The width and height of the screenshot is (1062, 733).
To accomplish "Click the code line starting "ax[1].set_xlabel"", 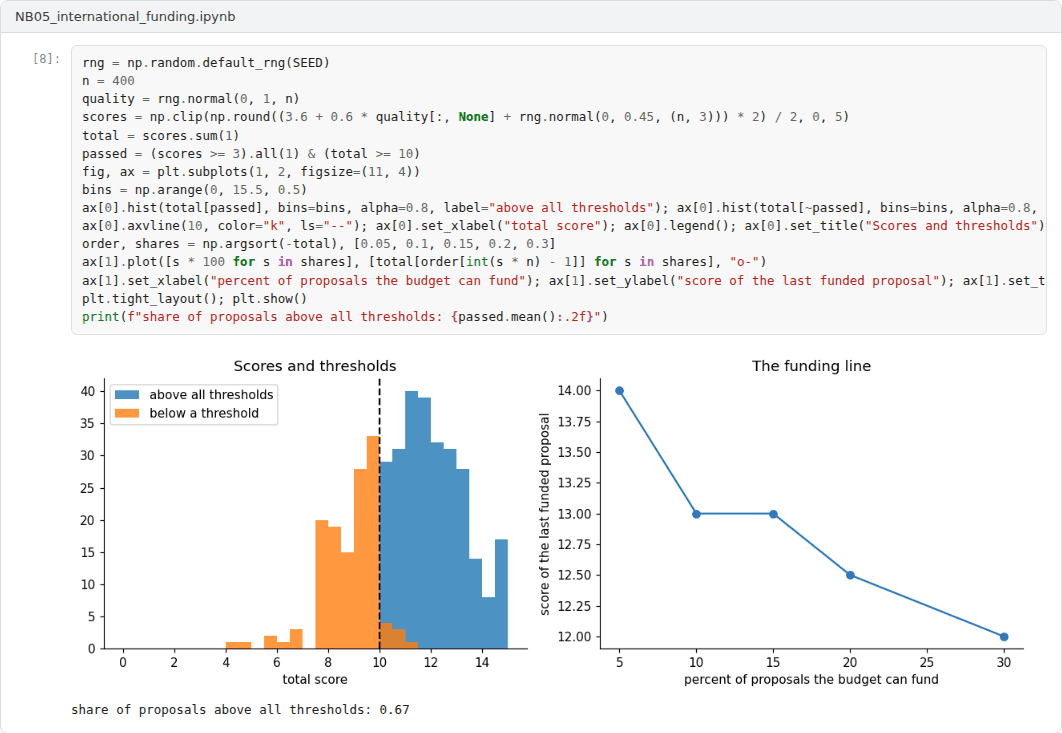I will point(564,280).
